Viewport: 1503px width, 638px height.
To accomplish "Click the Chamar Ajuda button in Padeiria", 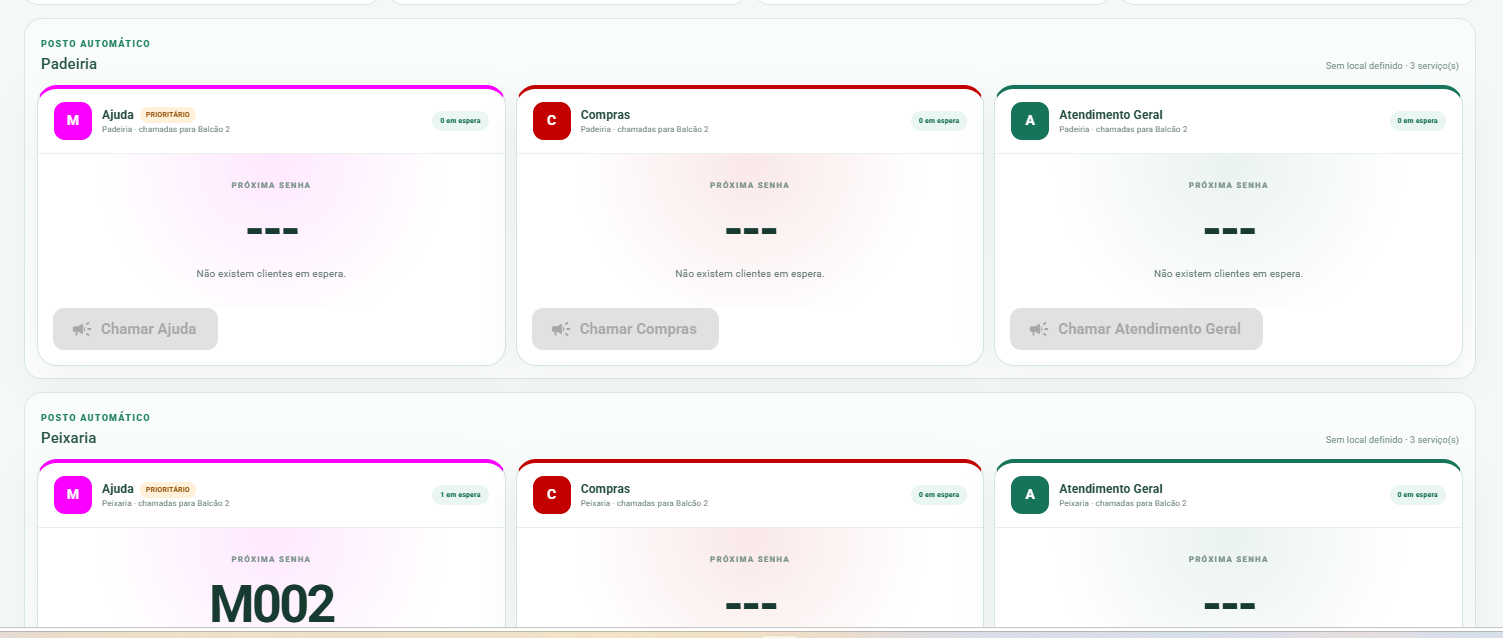I will click(x=135, y=329).
